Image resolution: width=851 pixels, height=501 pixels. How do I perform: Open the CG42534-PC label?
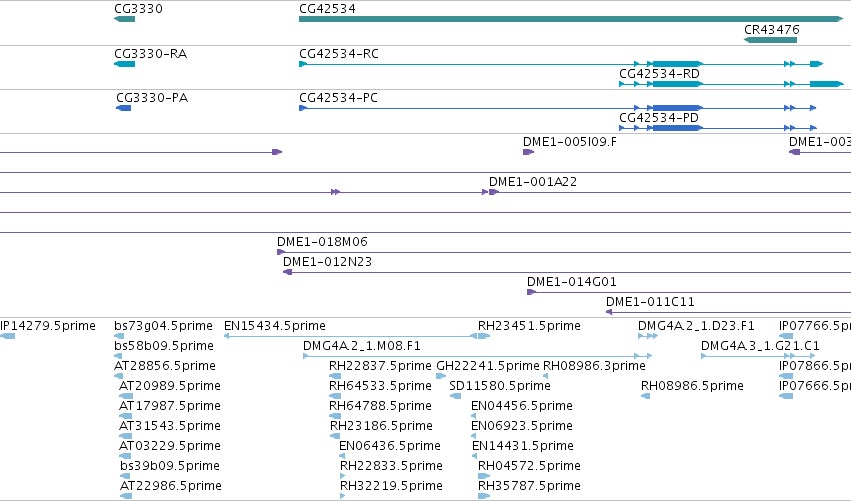pos(338,98)
